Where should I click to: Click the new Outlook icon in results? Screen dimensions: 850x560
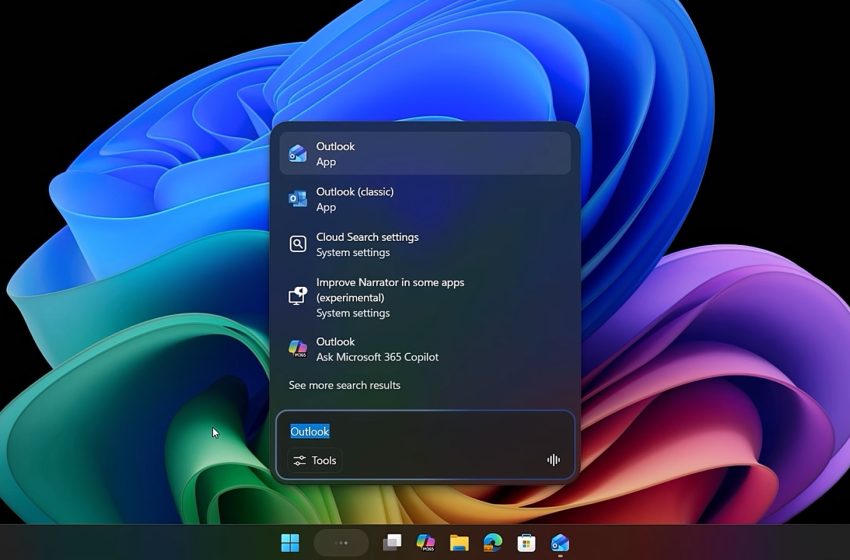[x=298, y=154]
